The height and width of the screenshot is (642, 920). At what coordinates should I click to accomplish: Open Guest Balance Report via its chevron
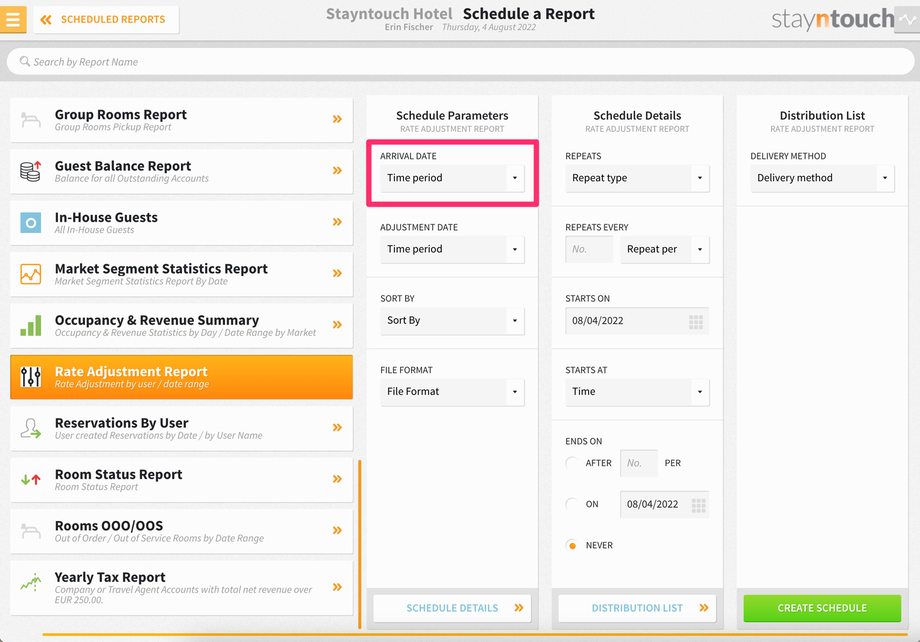tap(337, 171)
